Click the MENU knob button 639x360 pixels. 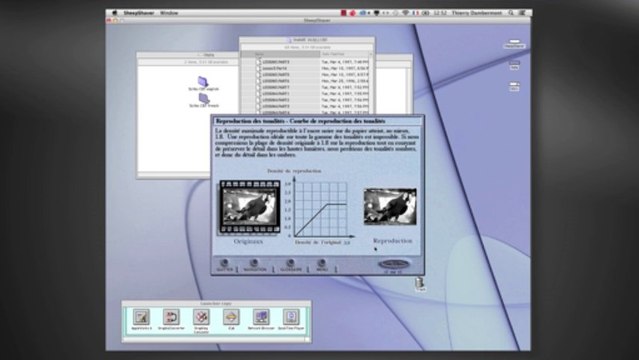(322, 263)
